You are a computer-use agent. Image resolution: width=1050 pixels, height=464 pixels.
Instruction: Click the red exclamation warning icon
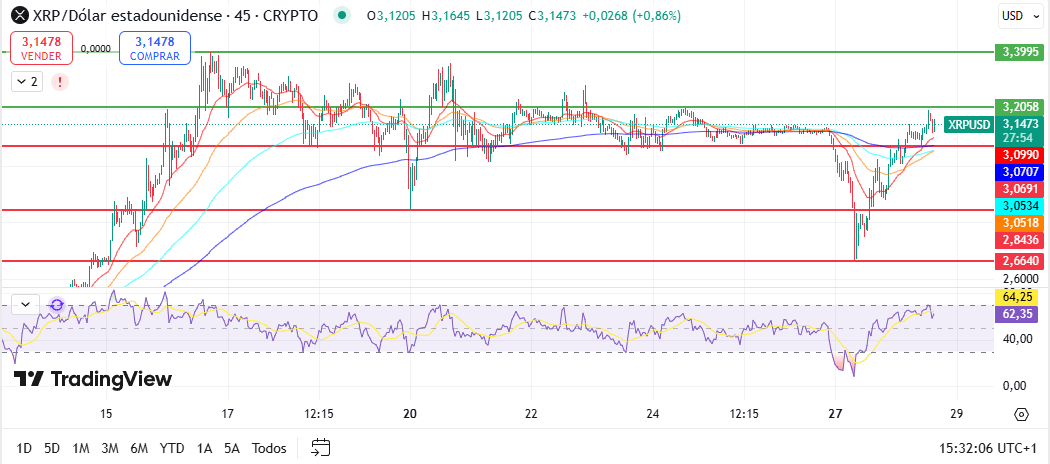[x=60, y=82]
